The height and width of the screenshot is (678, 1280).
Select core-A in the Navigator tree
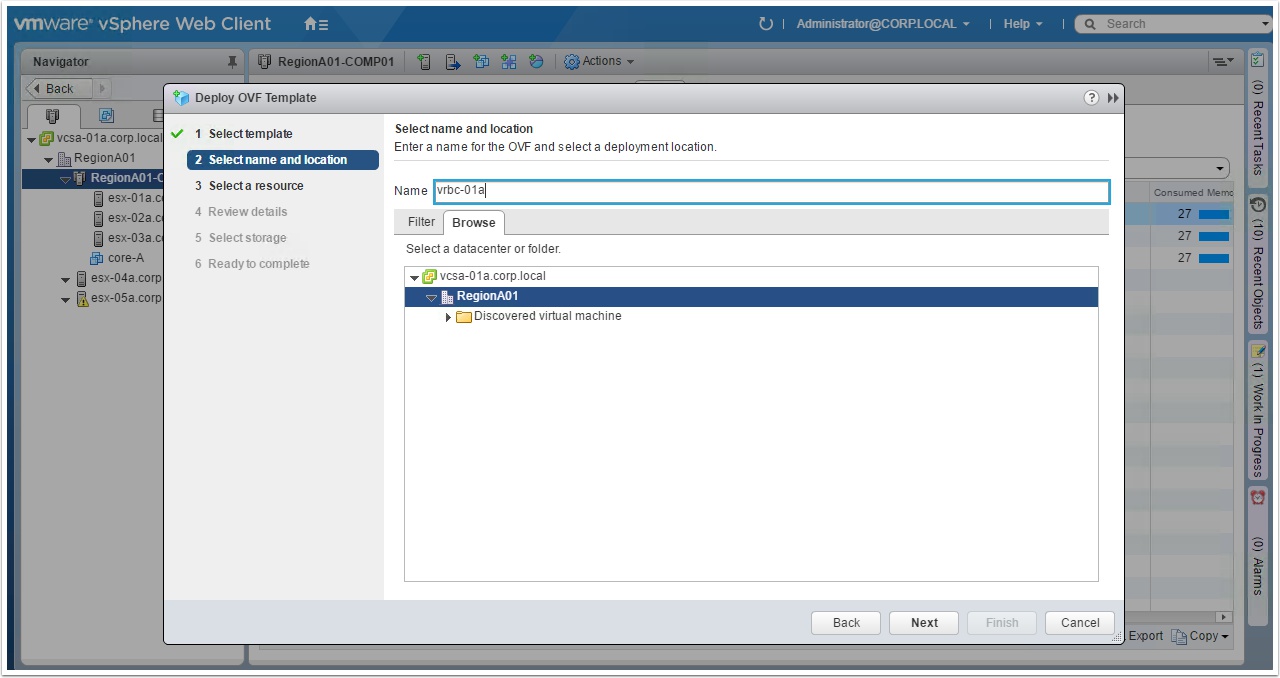click(126, 258)
